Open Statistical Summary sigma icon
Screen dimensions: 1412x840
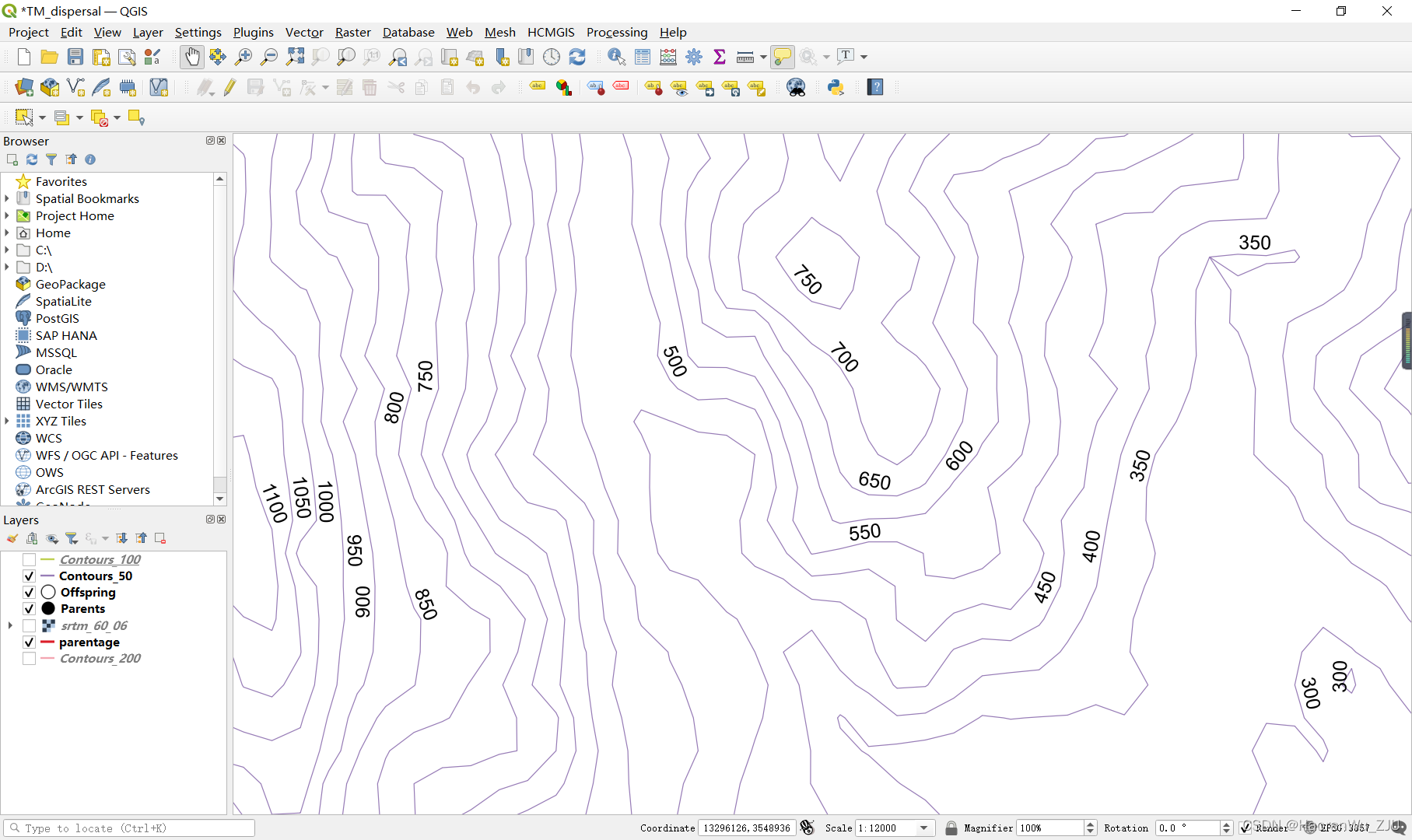(x=720, y=57)
